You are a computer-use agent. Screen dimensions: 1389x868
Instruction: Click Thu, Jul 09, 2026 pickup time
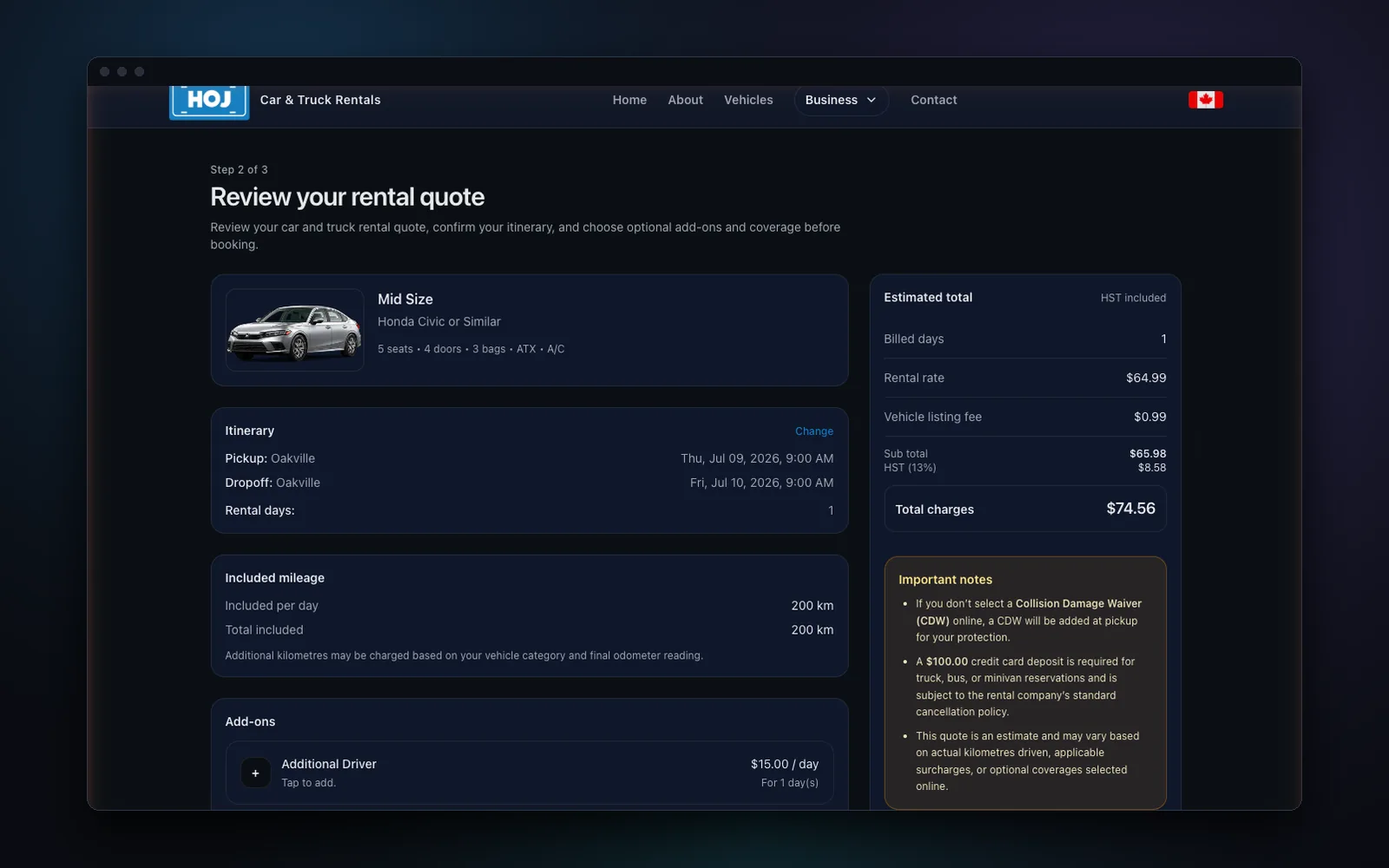pyautogui.click(x=757, y=458)
